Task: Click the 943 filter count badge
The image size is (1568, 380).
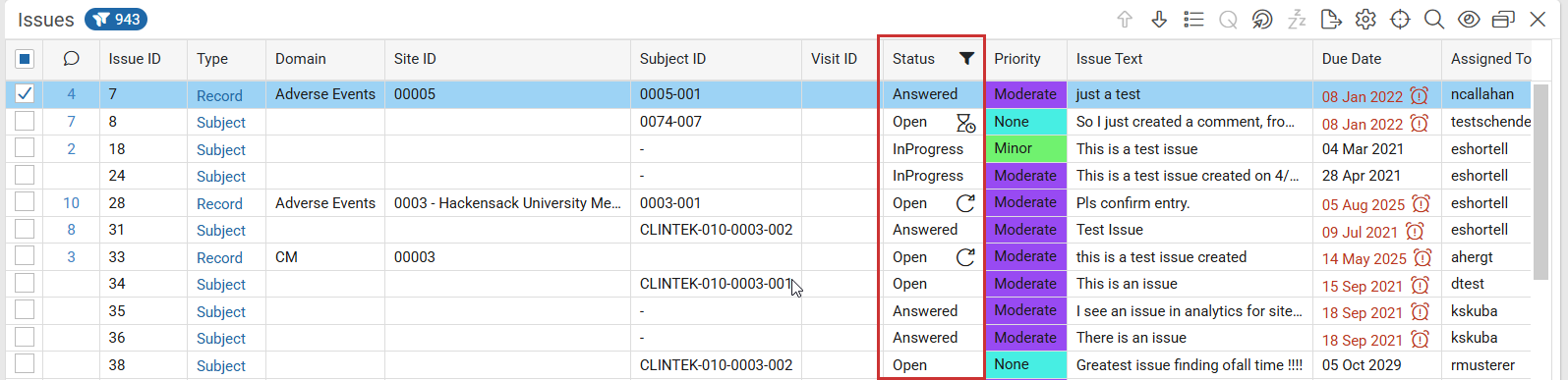Action: coord(116,19)
